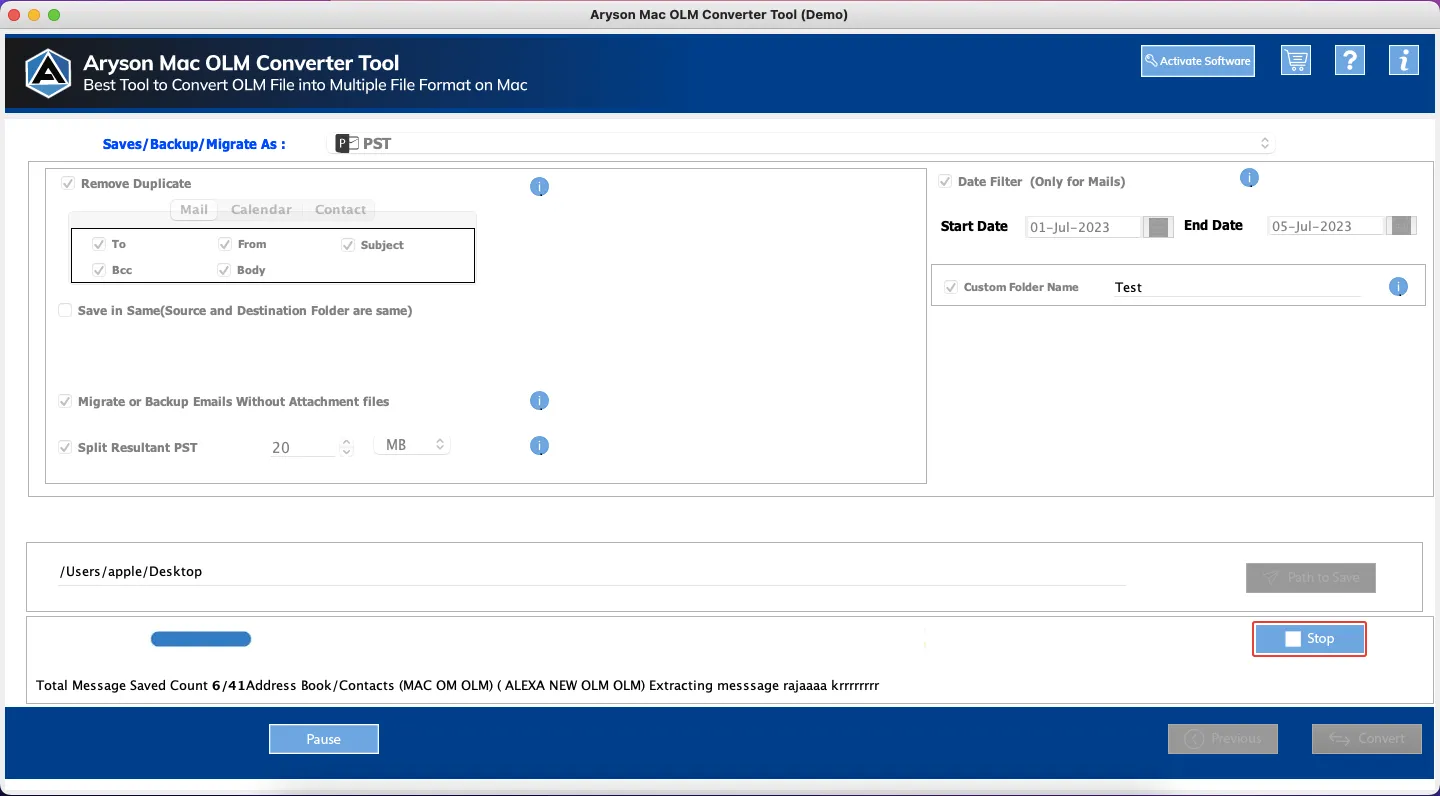Click the Custom Folder Name text field
1440x796 pixels.
pyautogui.click(x=1238, y=287)
